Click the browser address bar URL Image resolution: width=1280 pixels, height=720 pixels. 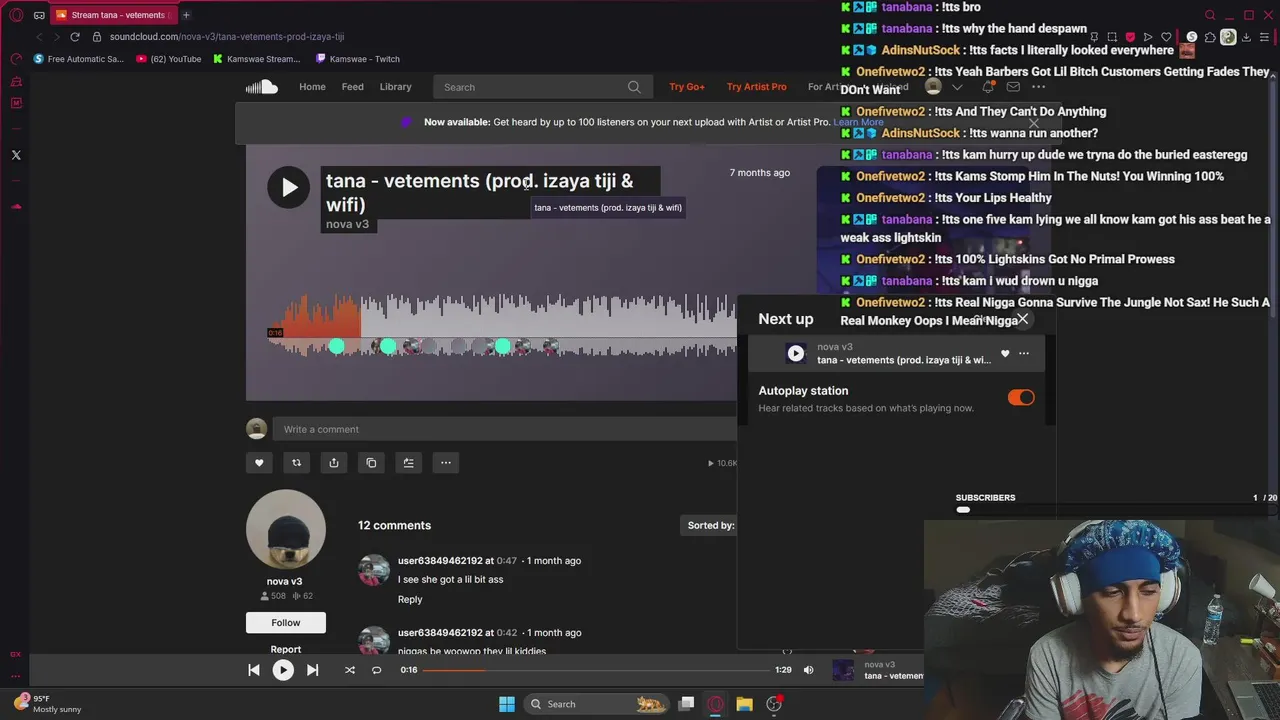[x=227, y=37]
